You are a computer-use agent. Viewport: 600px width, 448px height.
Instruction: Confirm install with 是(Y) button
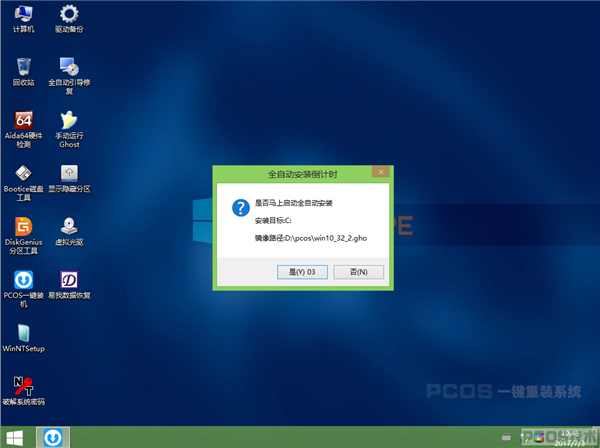tap(302, 272)
